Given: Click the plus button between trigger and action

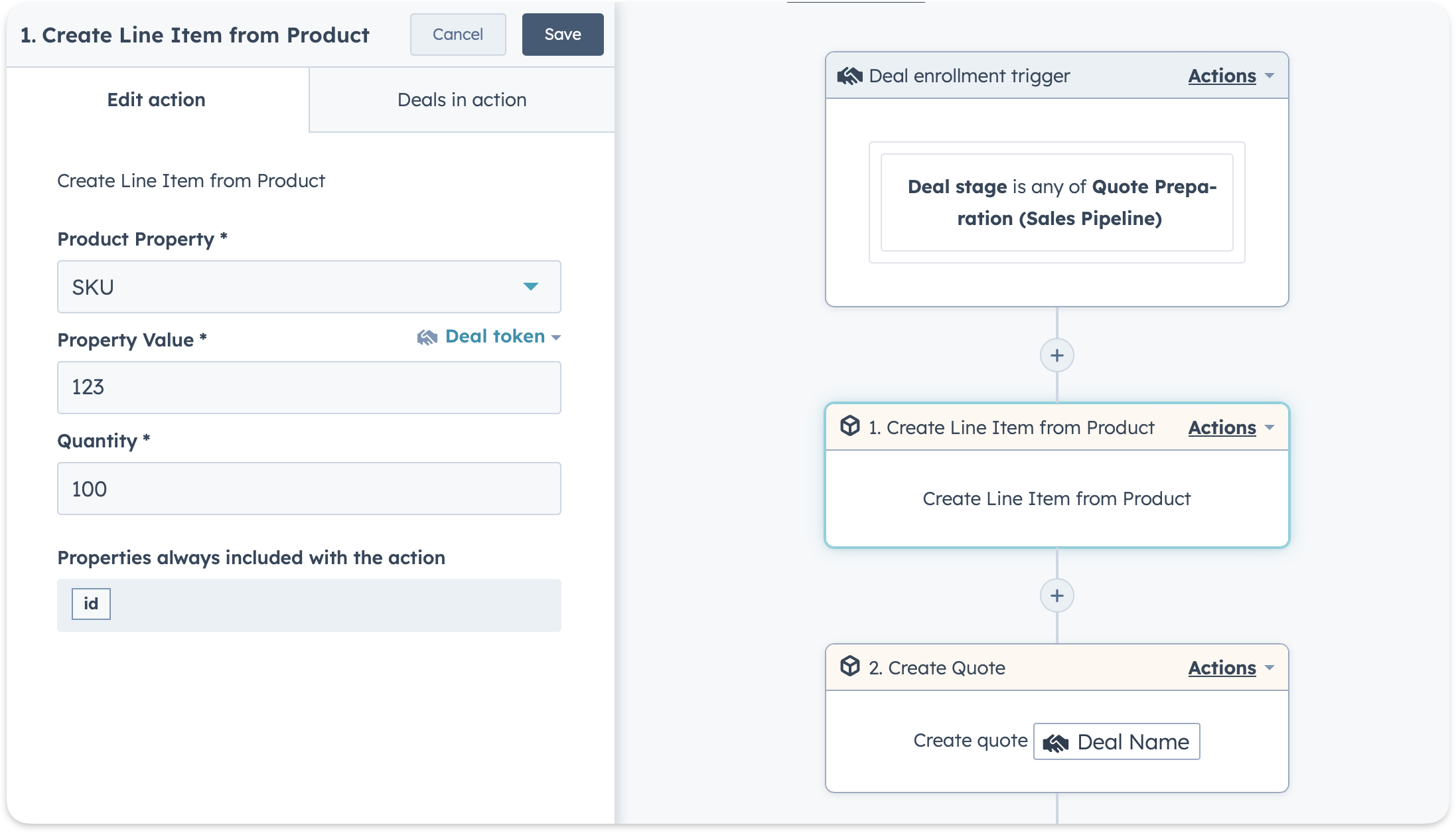Looking at the screenshot, I should [x=1056, y=355].
